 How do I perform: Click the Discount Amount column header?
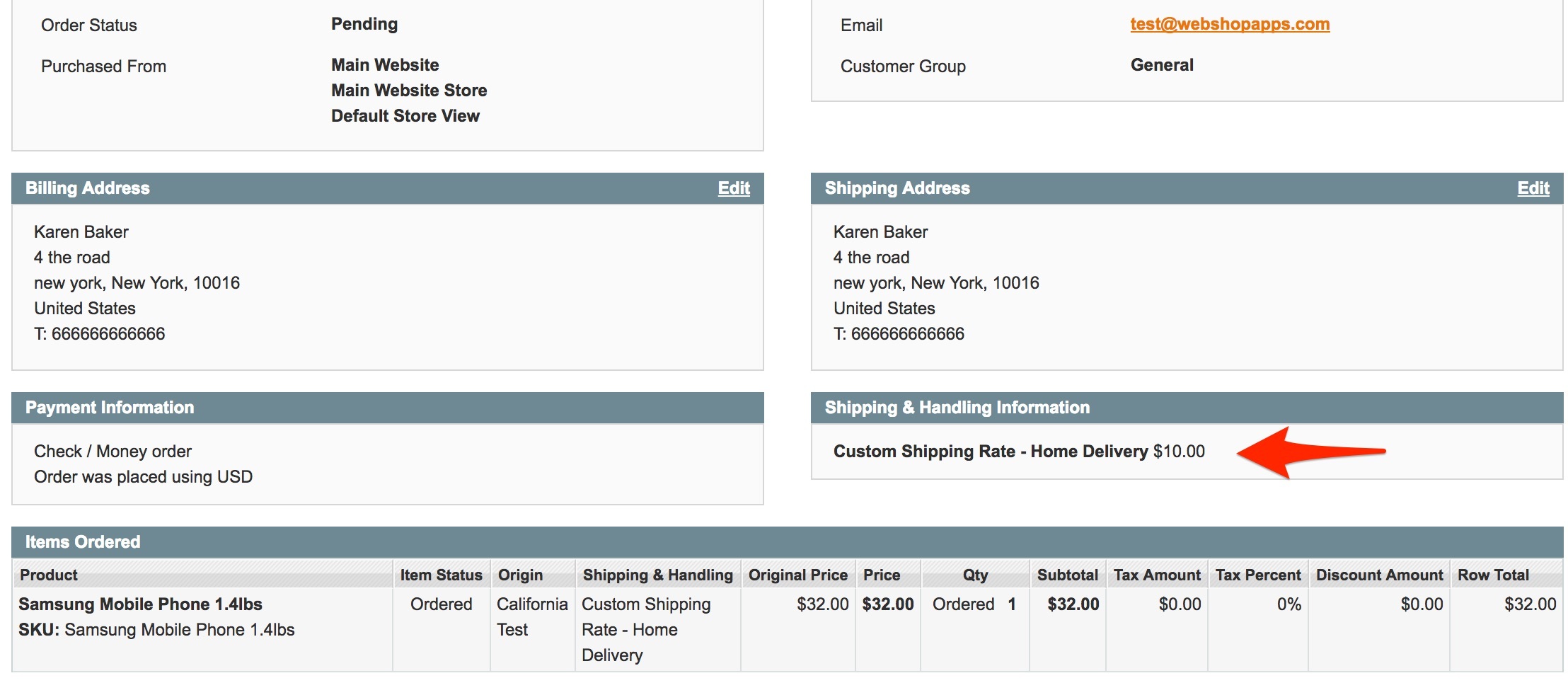pos(1378,575)
